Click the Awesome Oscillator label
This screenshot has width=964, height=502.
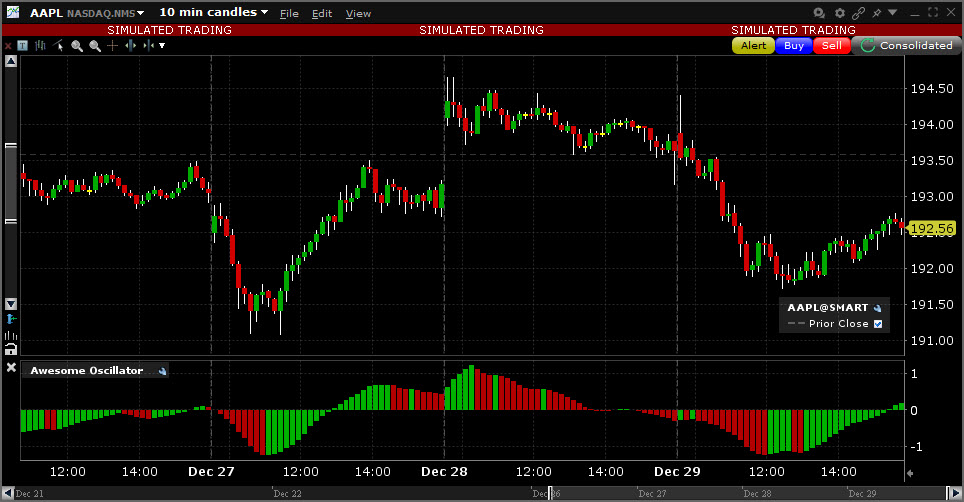[87, 371]
